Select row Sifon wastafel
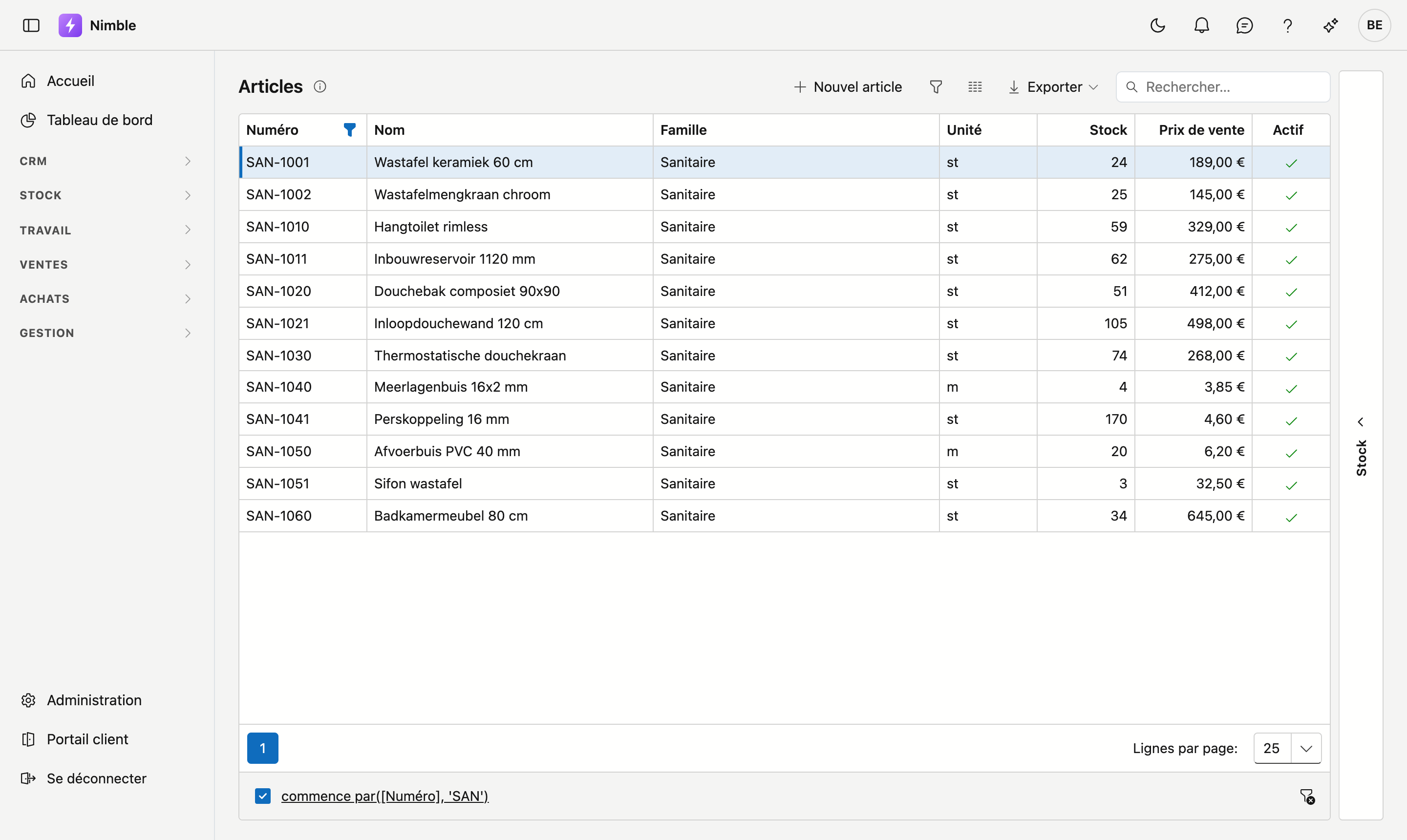Viewport: 1407px width, 840px height. [x=784, y=483]
